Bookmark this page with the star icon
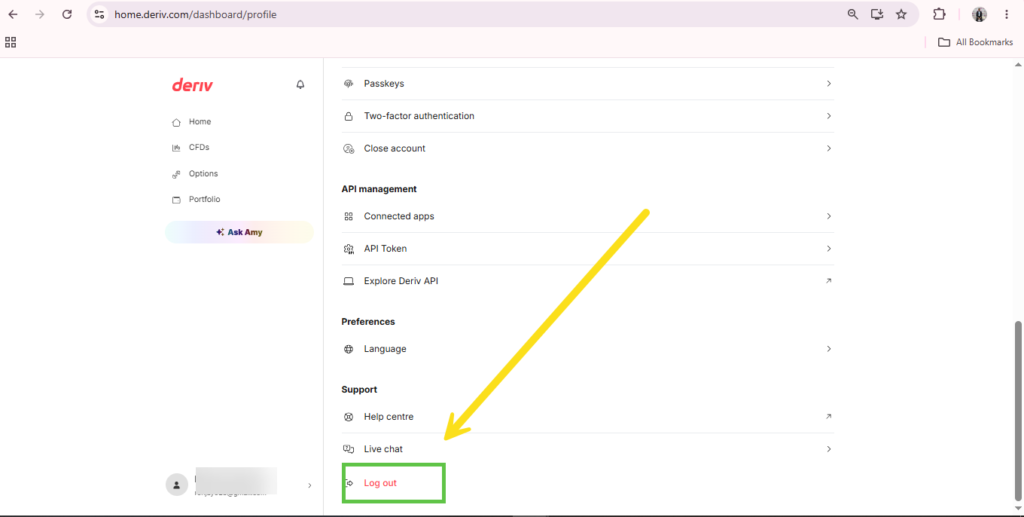Viewport: 1024px width, 517px height. point(901,14)
